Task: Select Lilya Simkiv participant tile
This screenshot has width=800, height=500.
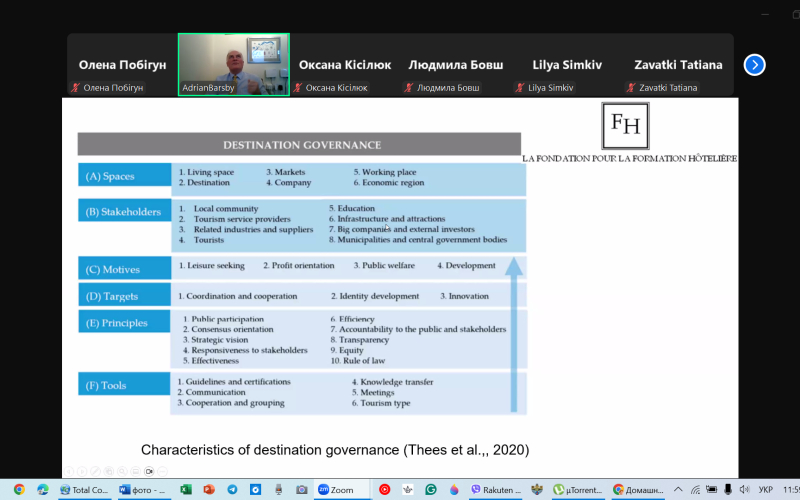Action: pyautogui.click(x=567, y=65)
